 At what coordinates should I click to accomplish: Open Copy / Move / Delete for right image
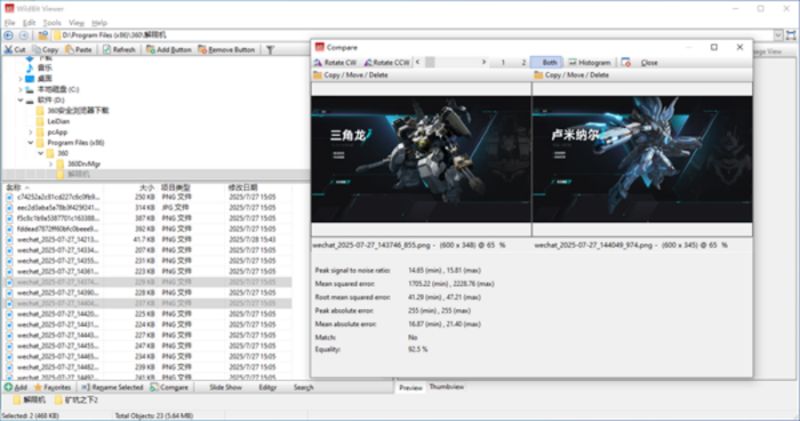(571, 75)
